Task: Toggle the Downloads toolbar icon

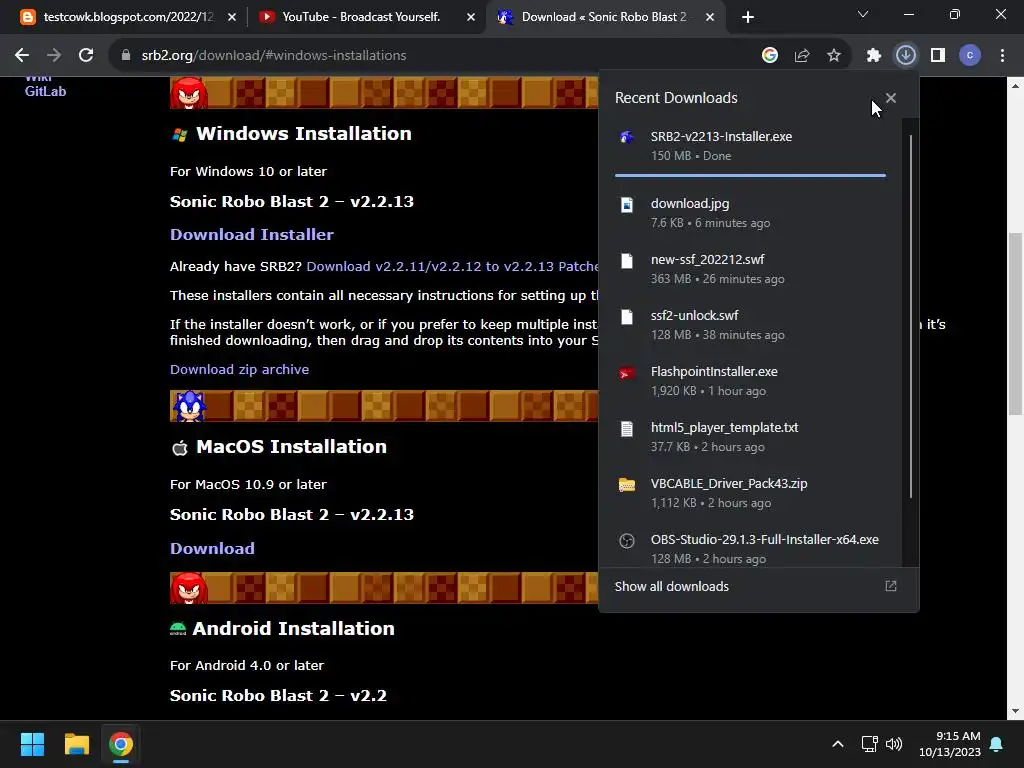Action: pyautogui.click(x=906, y=56)
